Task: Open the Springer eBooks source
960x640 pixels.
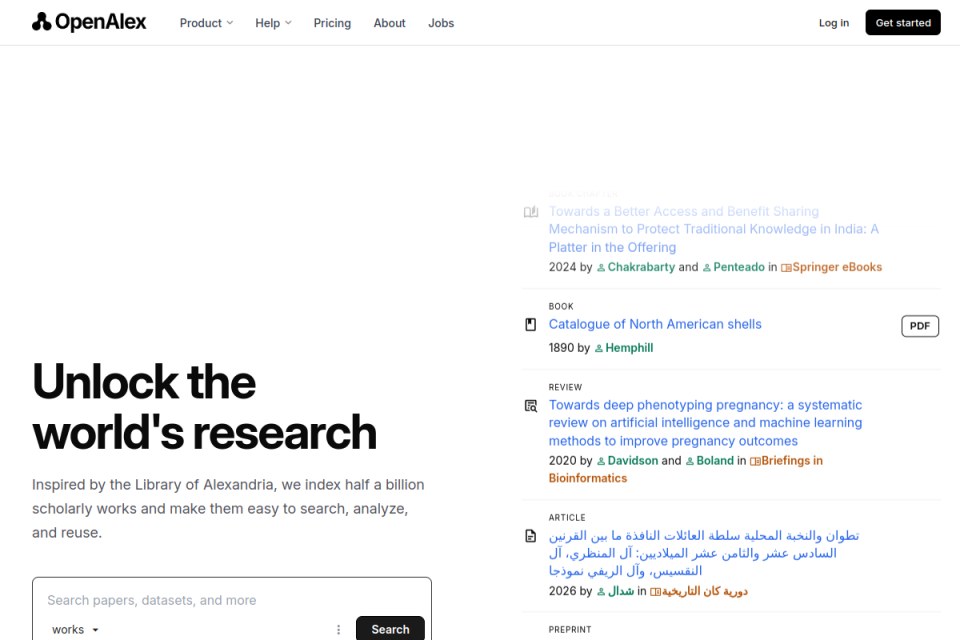Action: [x=837, y=267]
